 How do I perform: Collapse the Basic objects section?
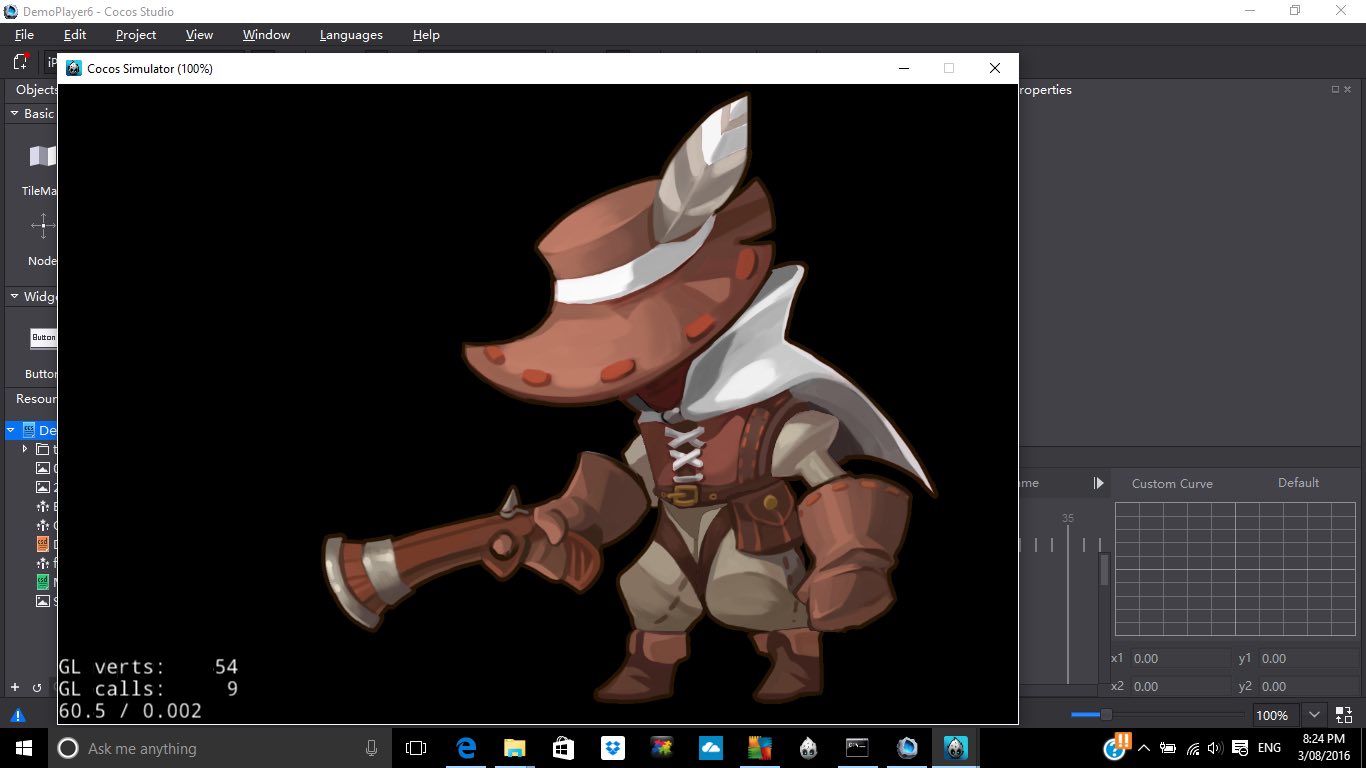pyautogui.click(x=14, y=113)
